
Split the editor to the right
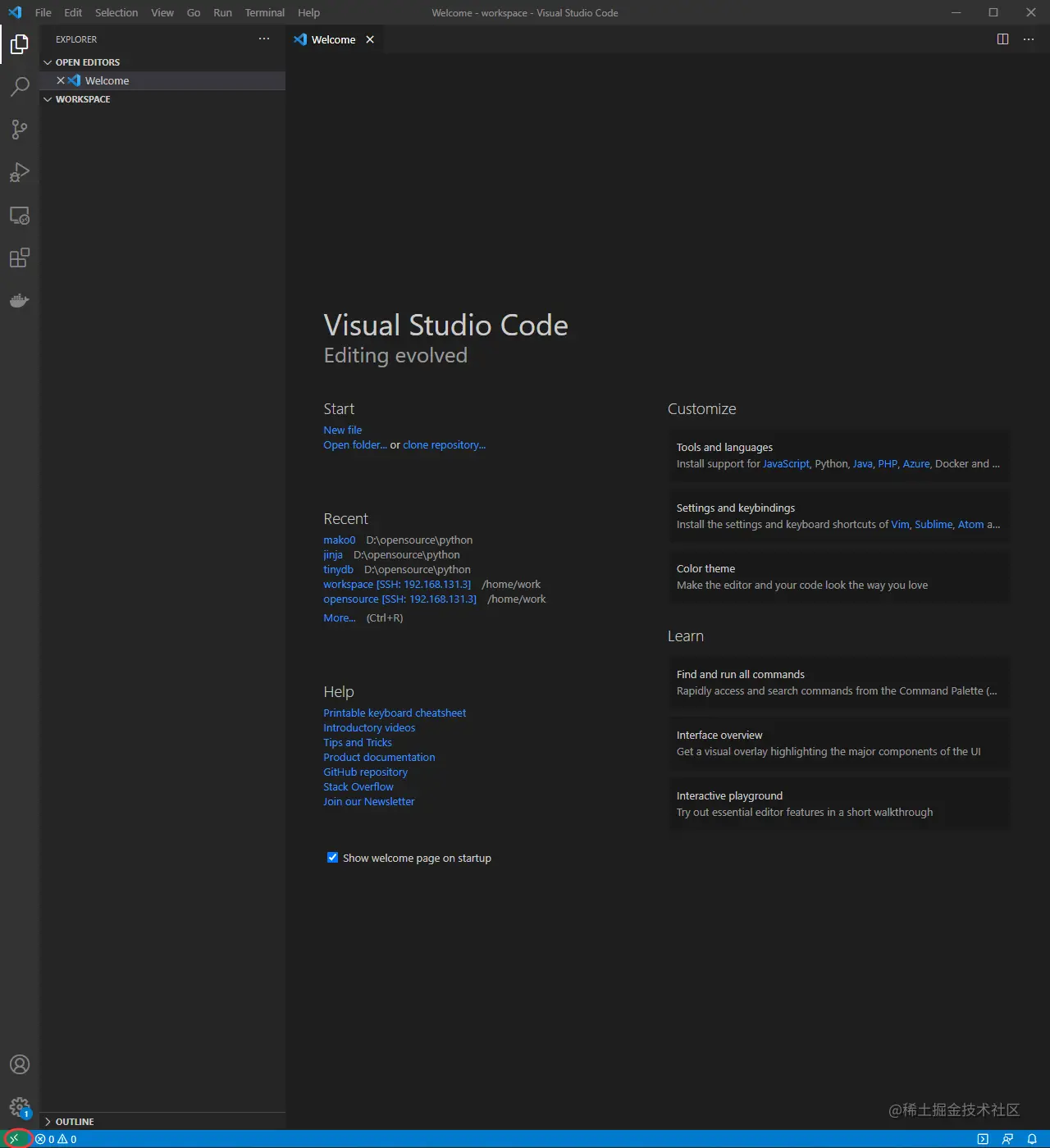tap(1002, 39)
